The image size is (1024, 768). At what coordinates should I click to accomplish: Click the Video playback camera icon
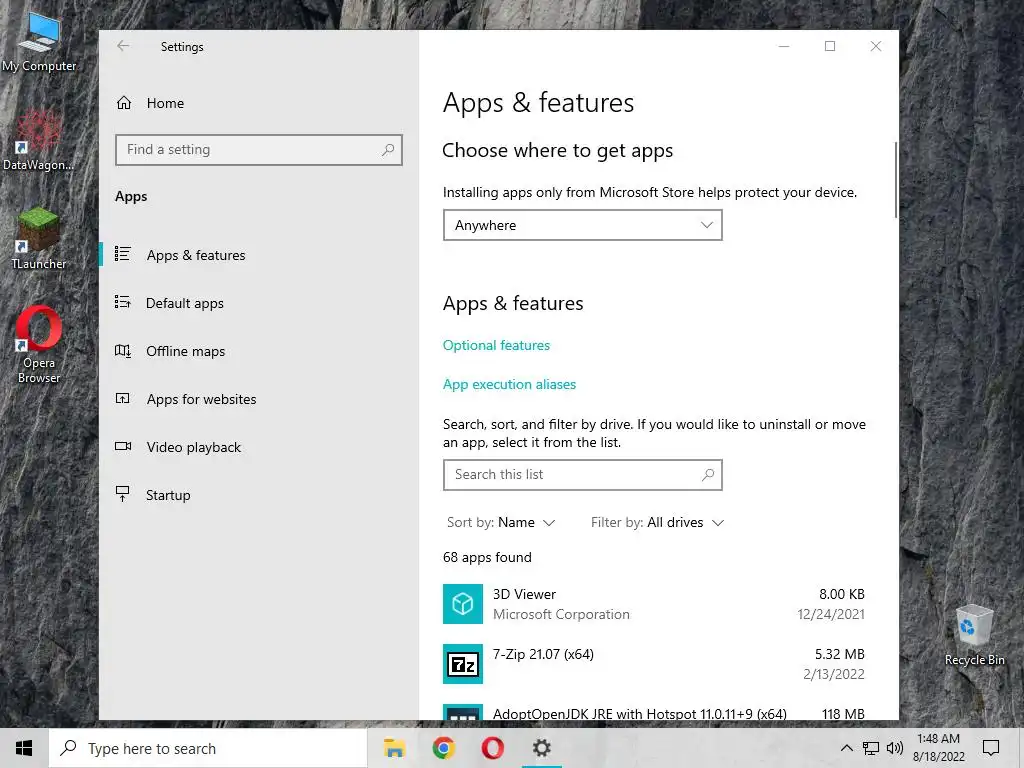pos(123,446)
